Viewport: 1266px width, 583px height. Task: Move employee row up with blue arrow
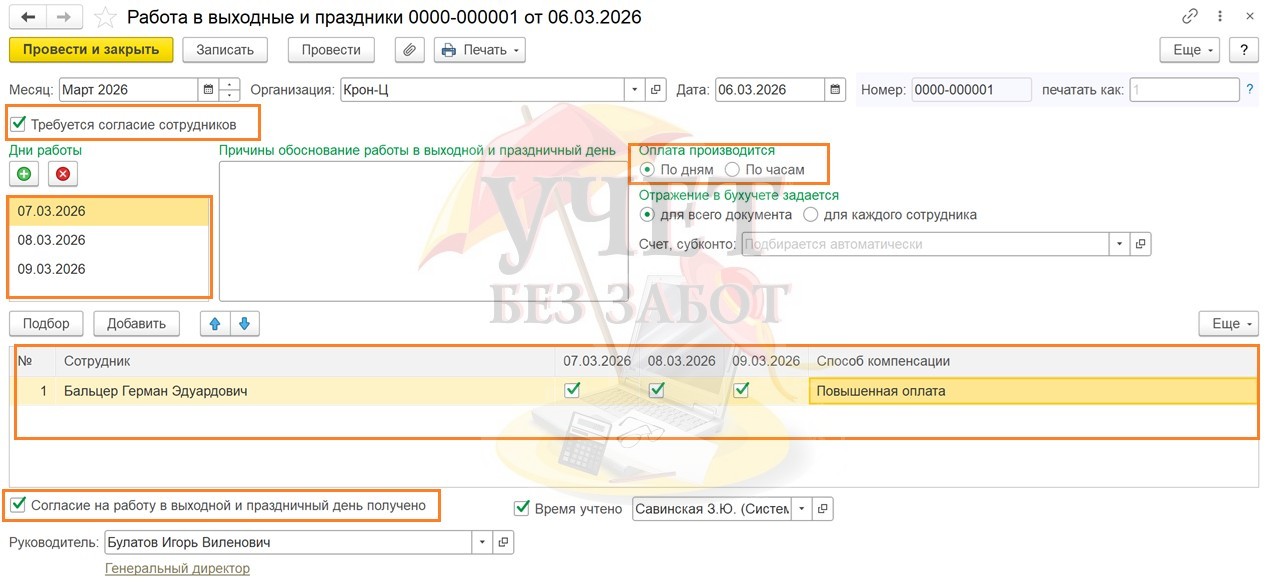pyautogui.click(x=216, y=323)
